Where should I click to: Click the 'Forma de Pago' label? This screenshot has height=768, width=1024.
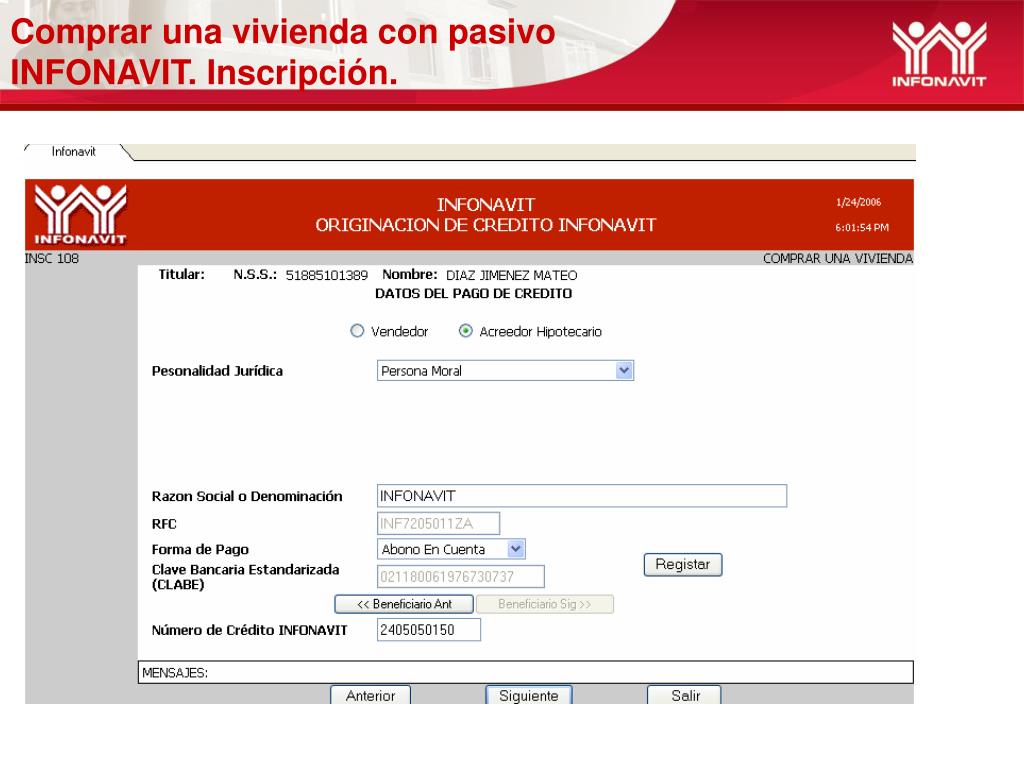[x=200, y=549]
